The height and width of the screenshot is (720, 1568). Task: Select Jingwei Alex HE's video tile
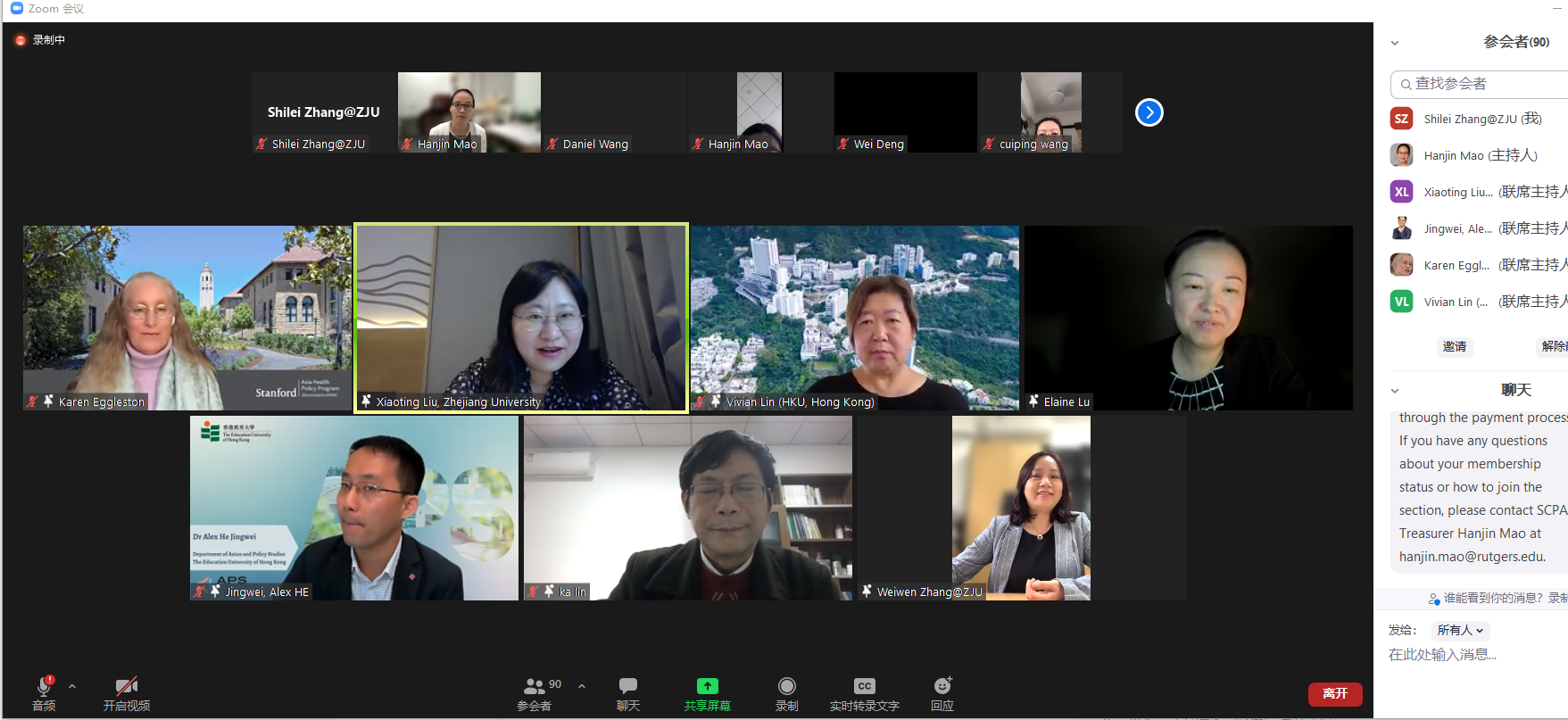point(354,508)
